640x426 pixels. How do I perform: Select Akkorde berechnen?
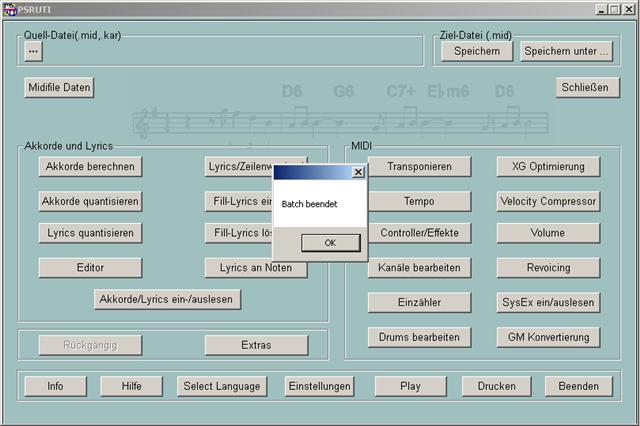point(90,166)
